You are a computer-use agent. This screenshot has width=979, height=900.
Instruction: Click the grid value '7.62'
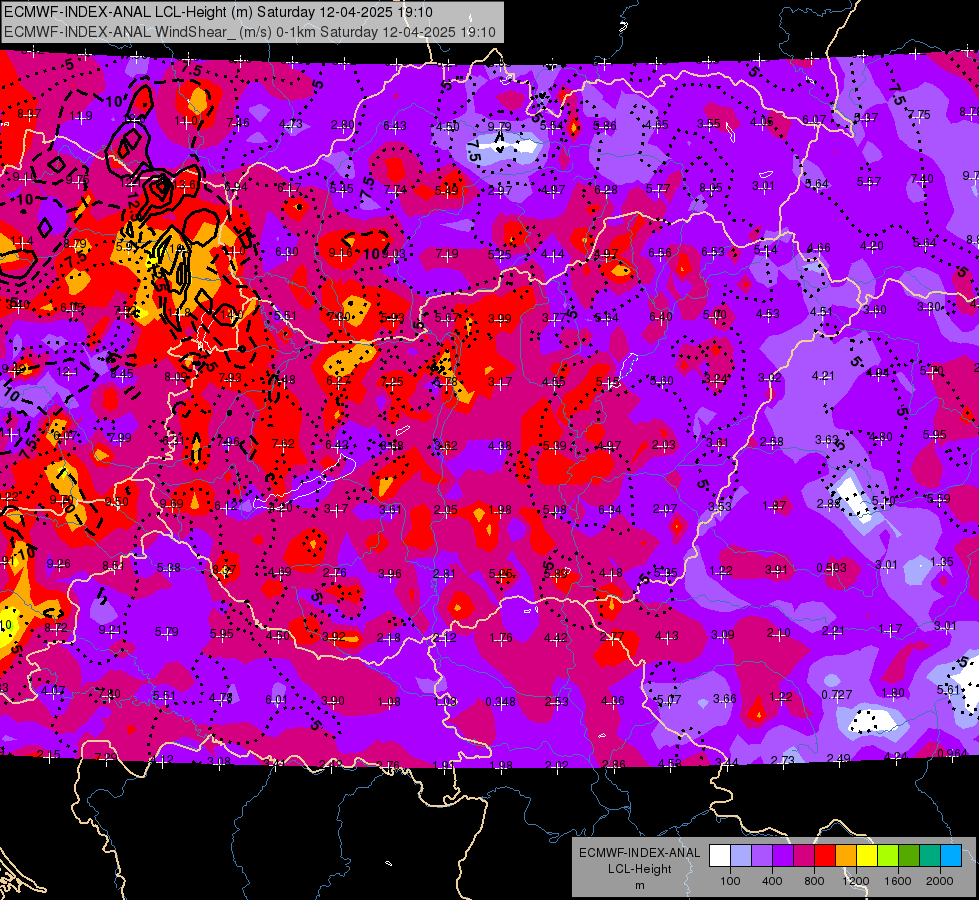(283, 443)
